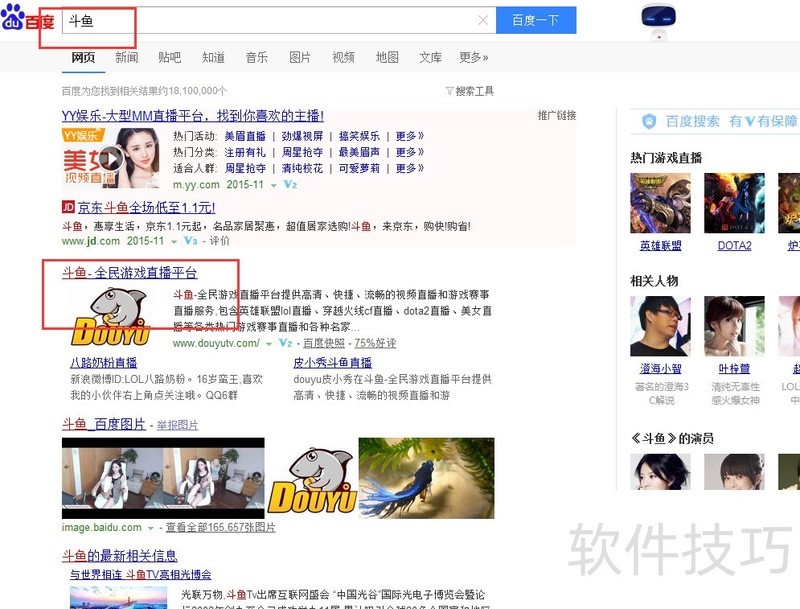Switch to the 文库 tab

(x=431, y=57)
